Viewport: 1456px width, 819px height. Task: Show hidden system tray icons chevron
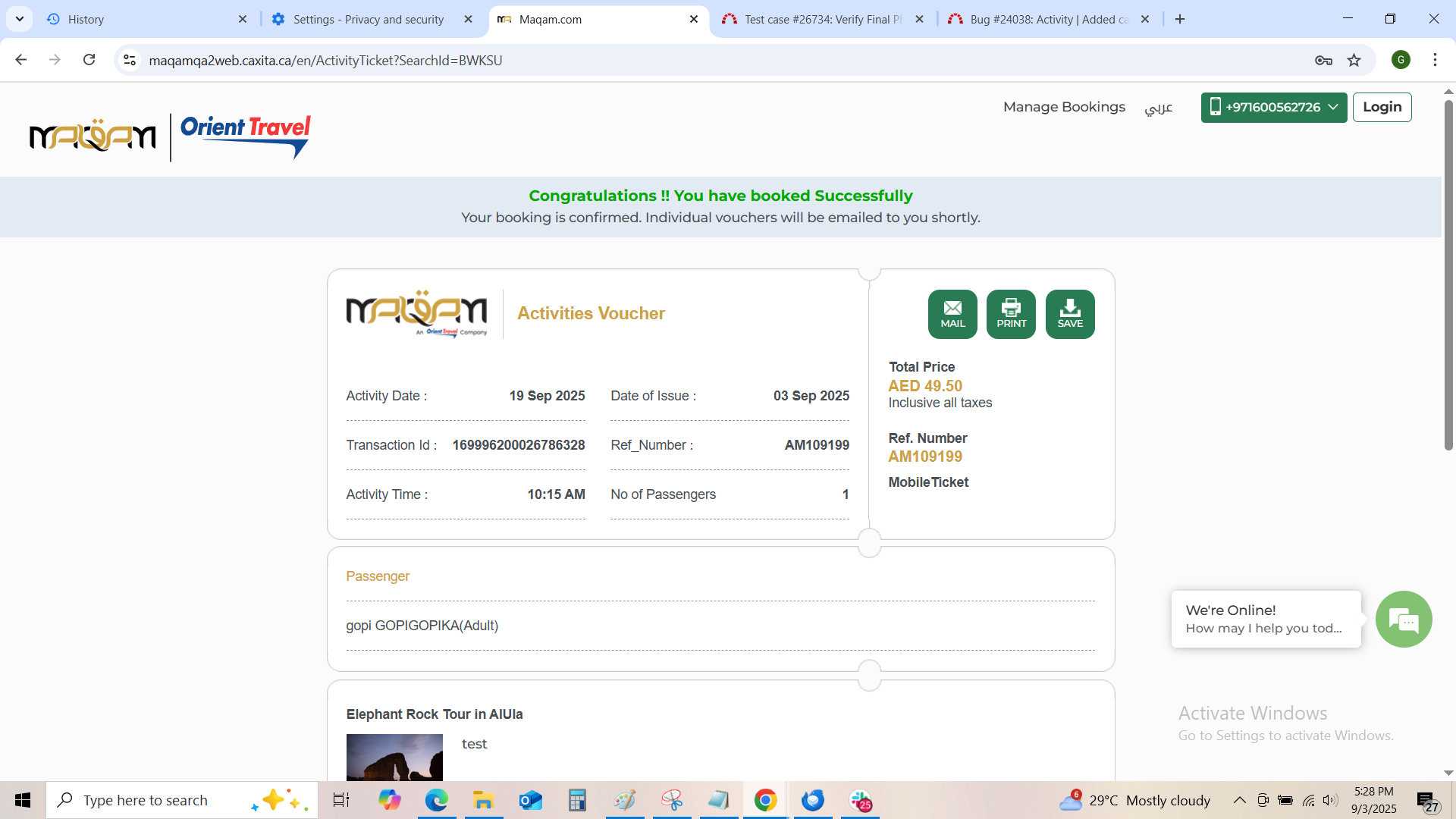[x=1239, y=800]
